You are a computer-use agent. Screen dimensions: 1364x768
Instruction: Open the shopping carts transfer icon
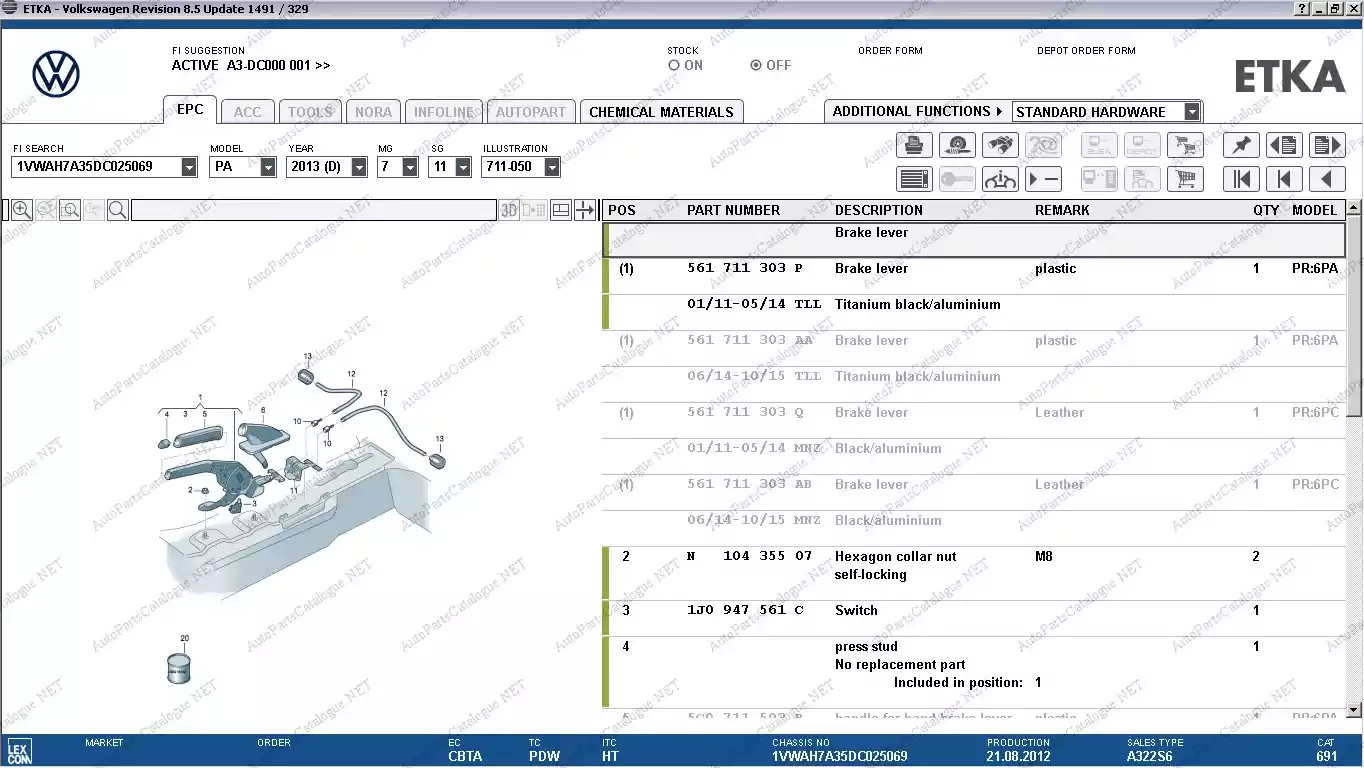1185,145
